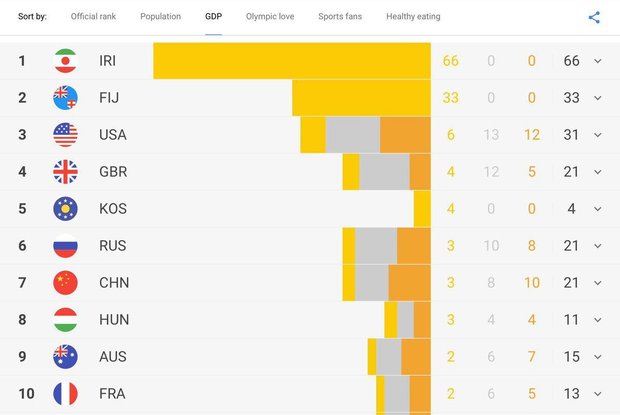620x415 pixels.
Task: Click the Kosovo flag icon
Action: tap(65, 209)
